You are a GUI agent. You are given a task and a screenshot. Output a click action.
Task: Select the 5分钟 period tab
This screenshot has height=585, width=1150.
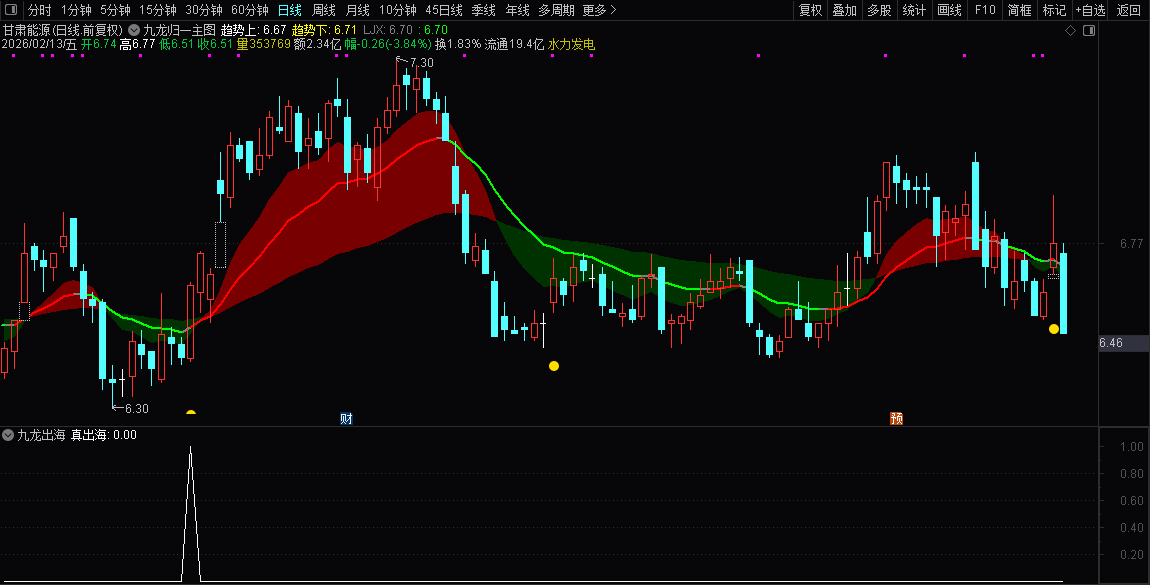point(115,10)
